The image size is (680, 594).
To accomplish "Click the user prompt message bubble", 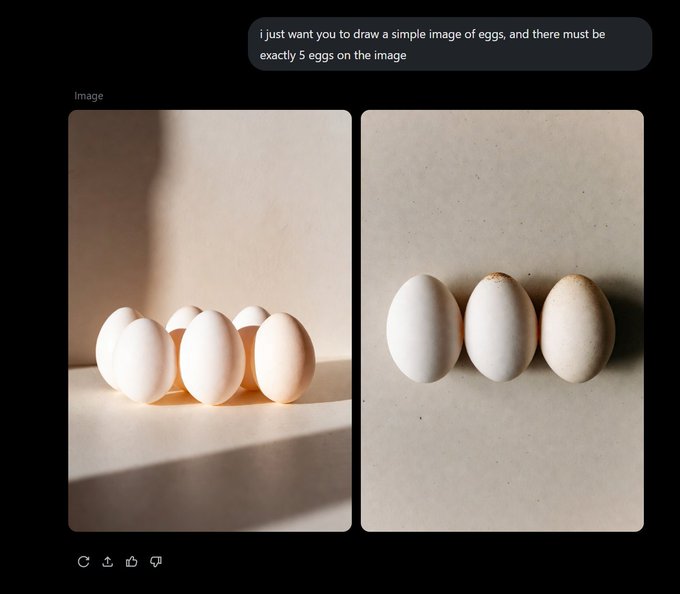I will click(449, 44).
